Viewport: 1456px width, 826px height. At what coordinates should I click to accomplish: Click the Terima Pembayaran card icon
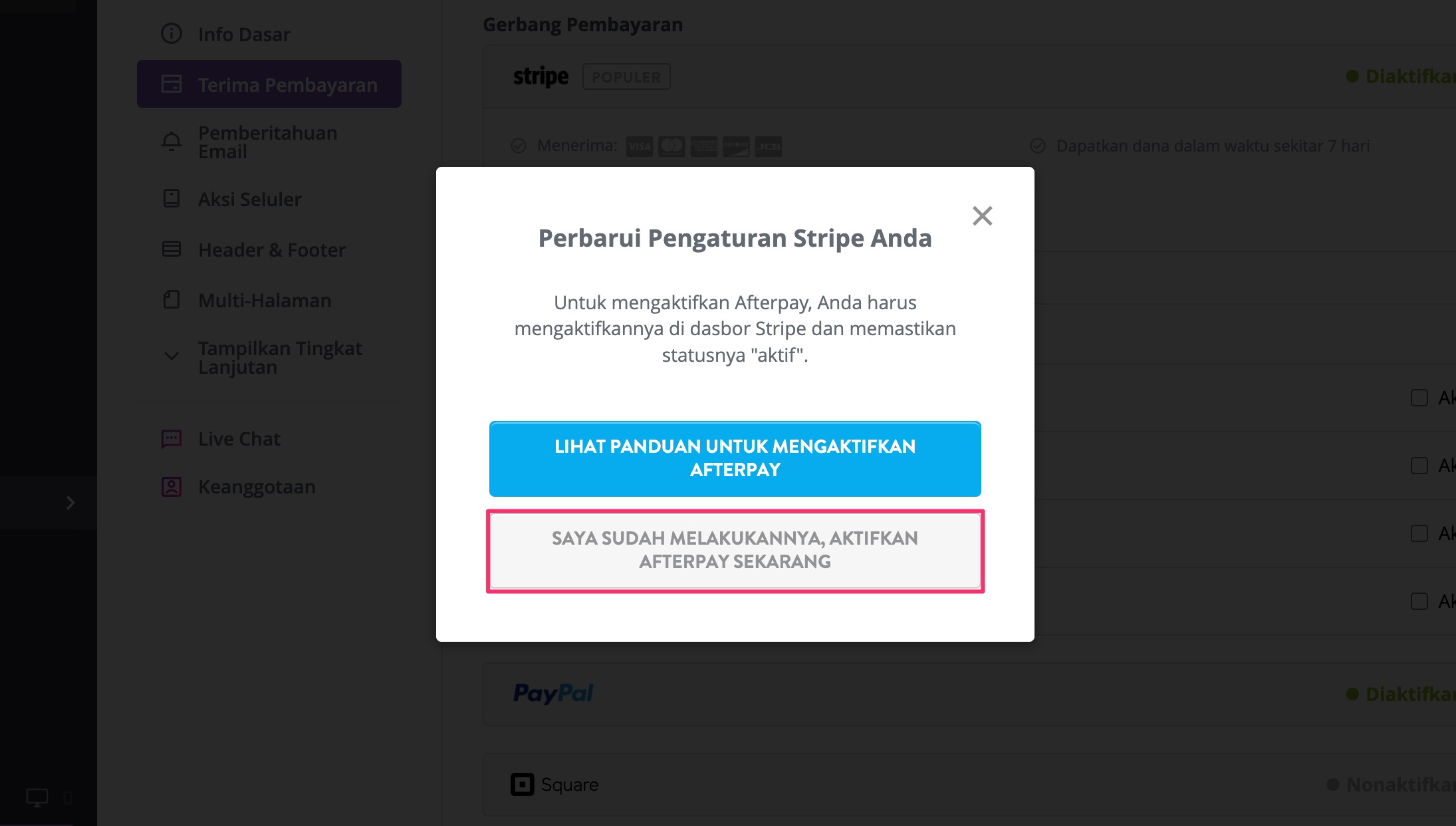point(172,84)
